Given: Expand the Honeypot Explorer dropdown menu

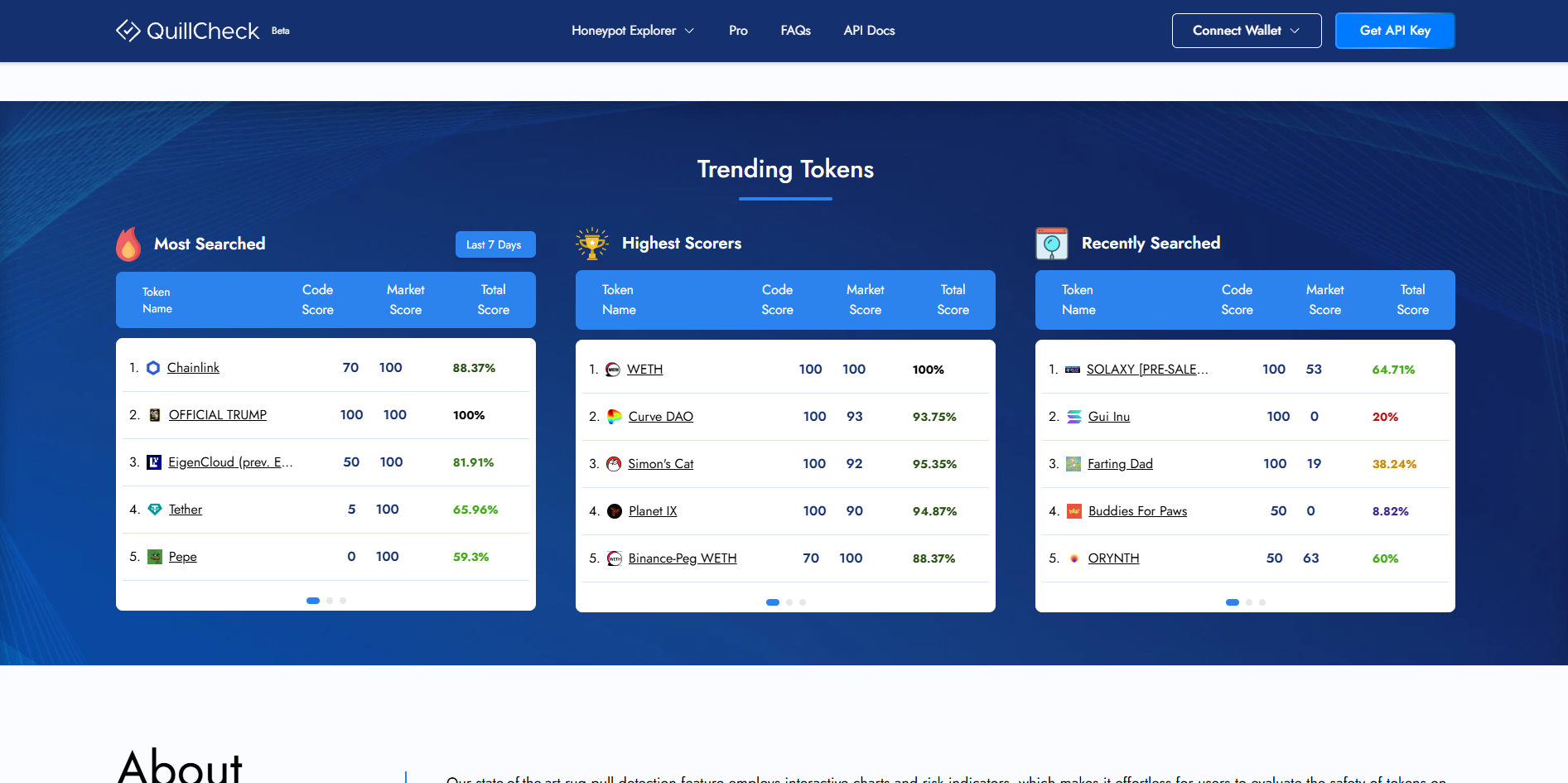Looking at the screenshot, I should click(x=632, y=31).
